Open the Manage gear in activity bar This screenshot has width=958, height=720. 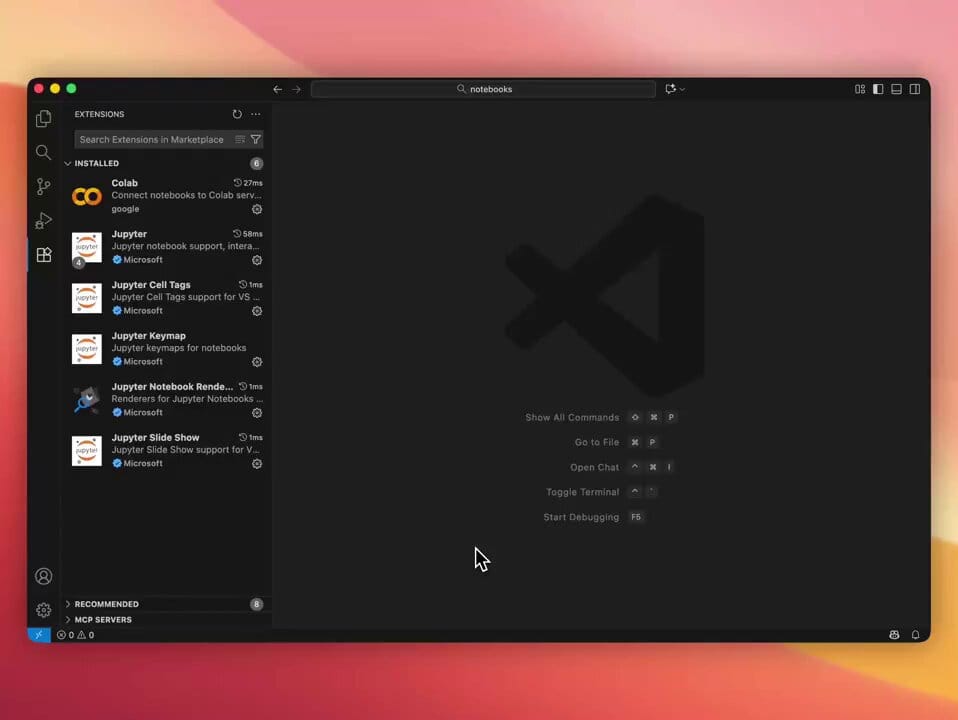click(x=43, y=610)
